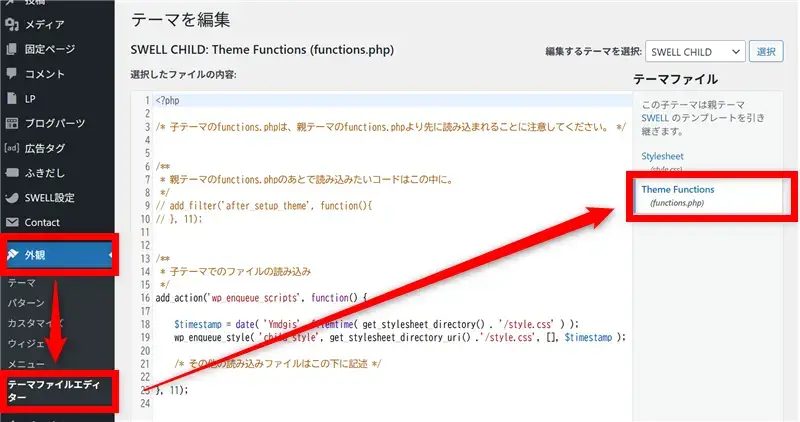Click the メディア media icon in sidebar
Image resolution: width=800 pixels, height=422 pixels.
pyautogui.click(x=12, y=24)
